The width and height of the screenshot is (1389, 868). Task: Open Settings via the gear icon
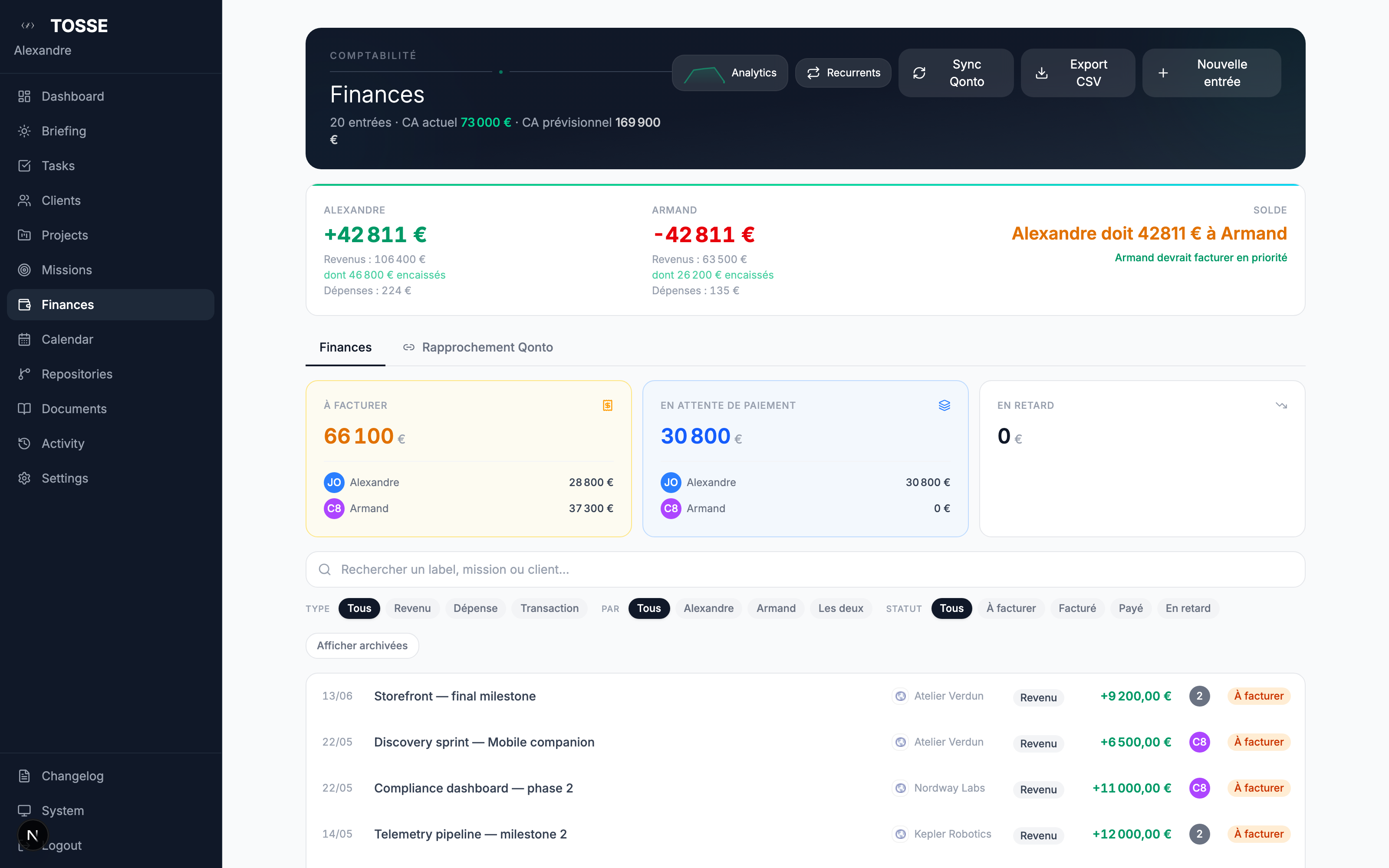coord(25,478)
